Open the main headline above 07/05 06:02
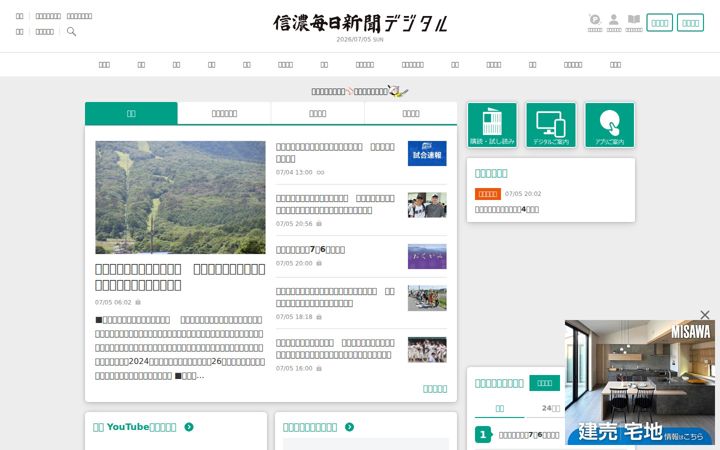 pyautogui.click(x=180, y=277)
